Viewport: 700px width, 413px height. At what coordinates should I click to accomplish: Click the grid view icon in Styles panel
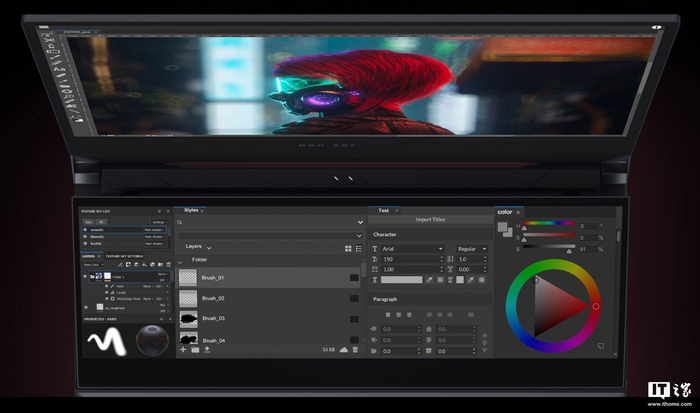348,248
